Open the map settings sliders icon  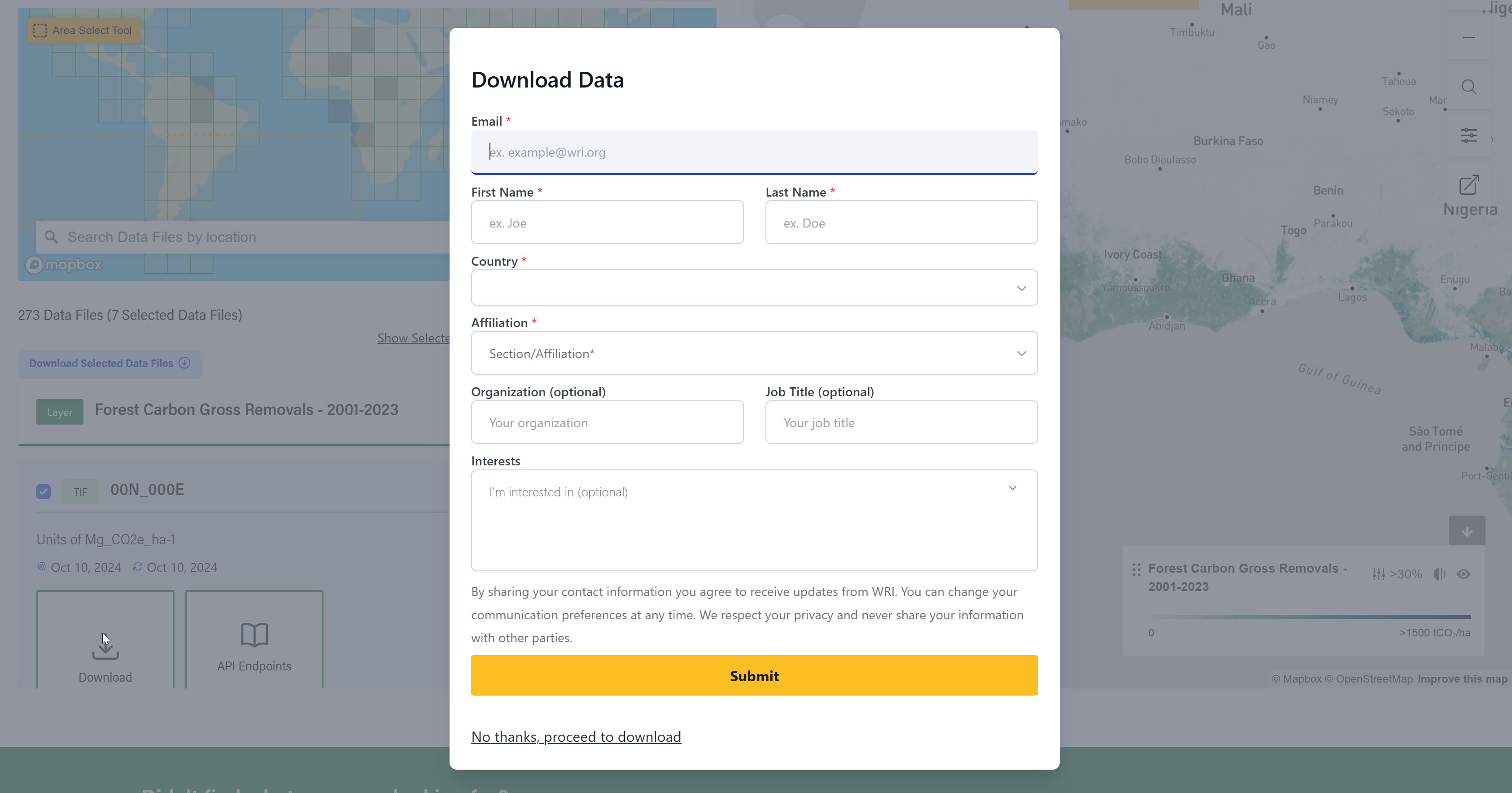tap(1468, 136)
